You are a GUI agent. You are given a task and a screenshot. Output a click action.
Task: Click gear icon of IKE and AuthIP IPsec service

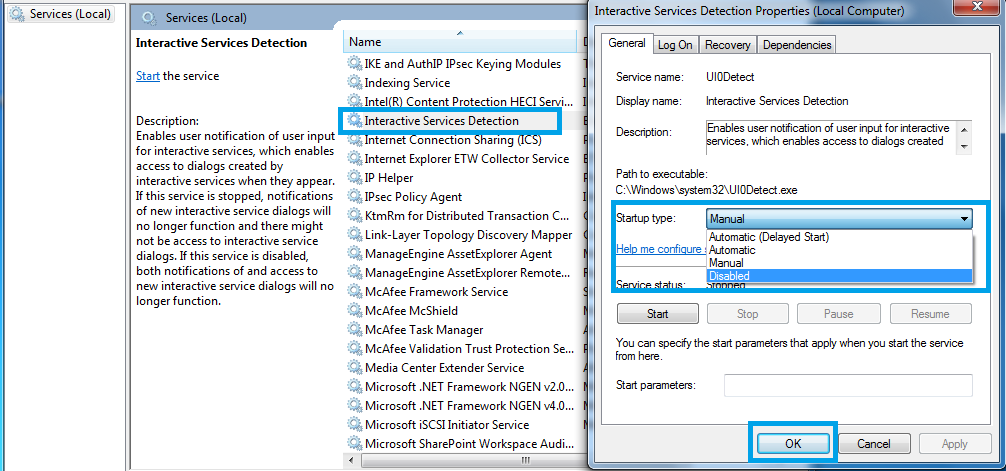(354, 64)
